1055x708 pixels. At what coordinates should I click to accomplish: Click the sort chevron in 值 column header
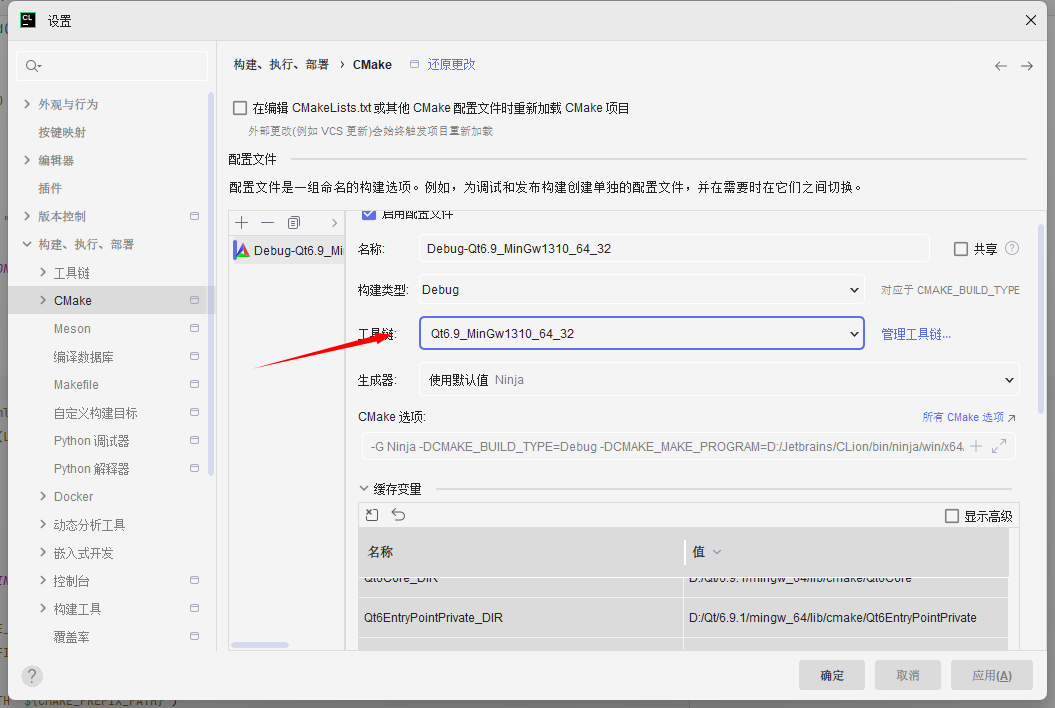click(717, 552)
